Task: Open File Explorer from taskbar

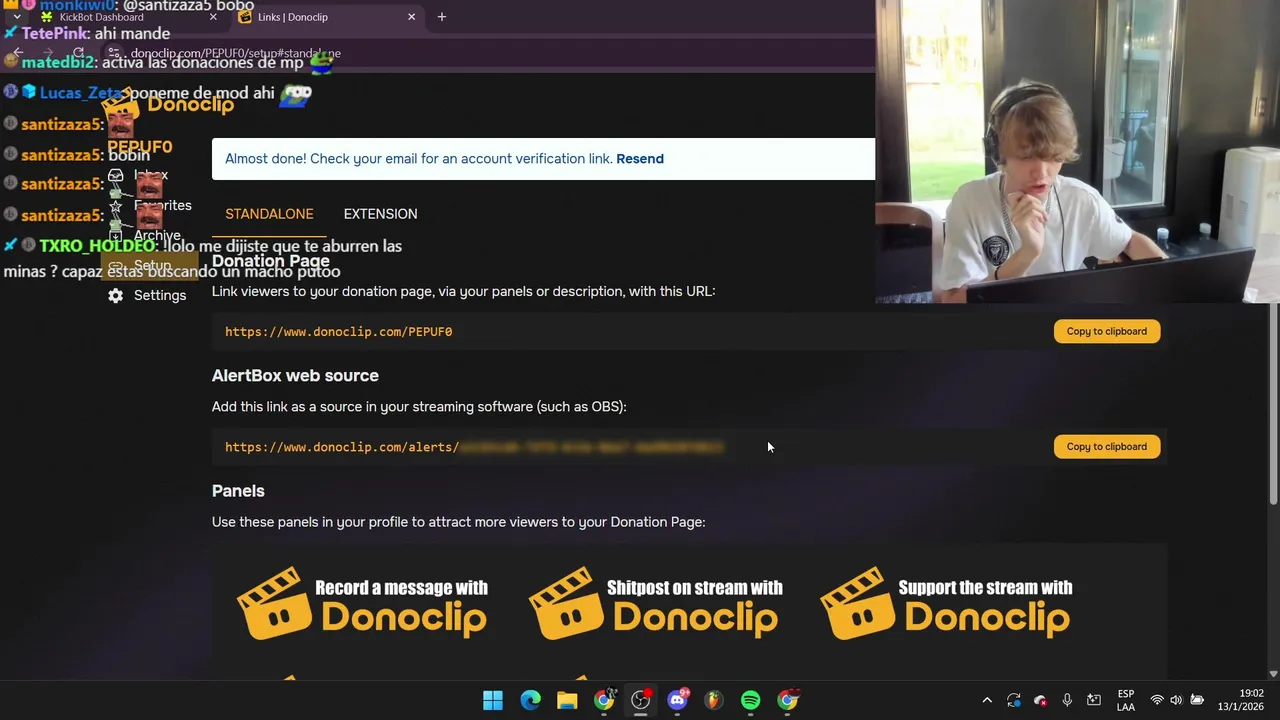Action: (567, 700)
